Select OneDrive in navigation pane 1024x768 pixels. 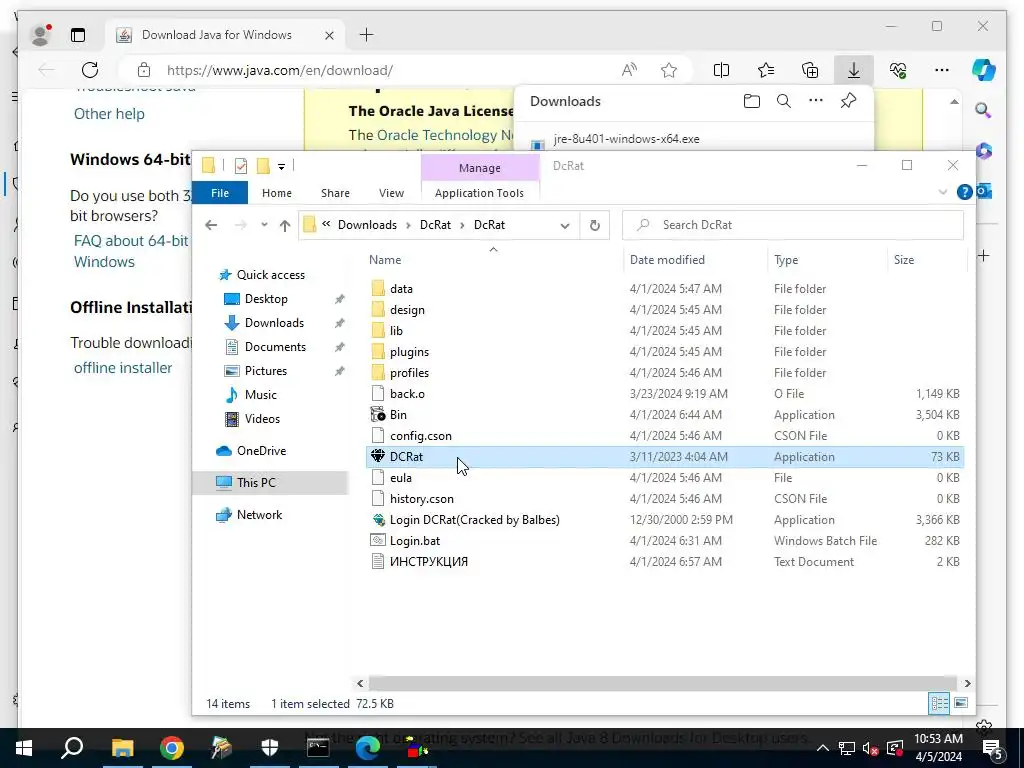[261, 451]
